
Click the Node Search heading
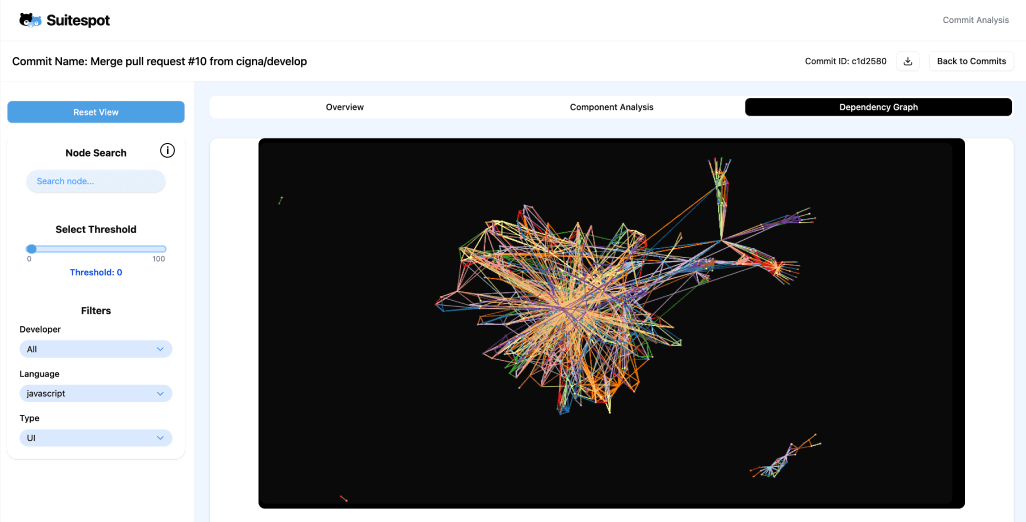tap(96, 153)
